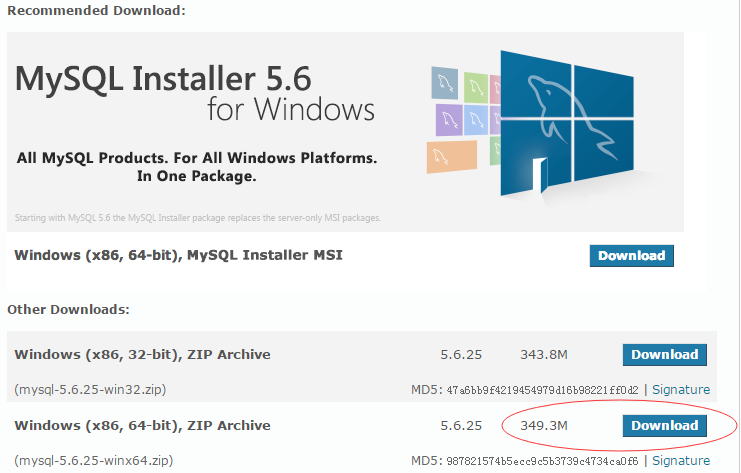Click the 'Recommended Download:' heading
This screenshot has height=473, width=741.
[96, 10]
